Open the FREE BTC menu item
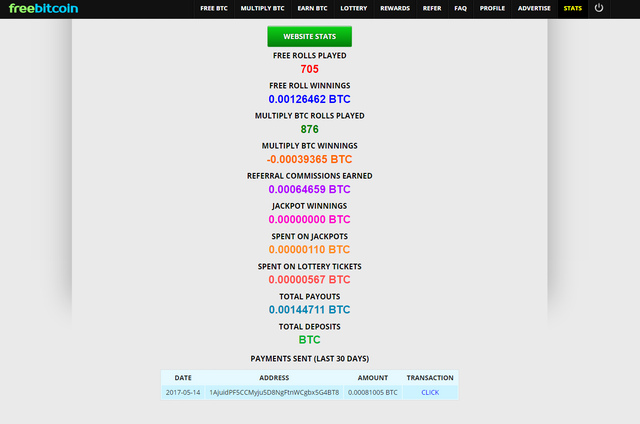 214,8
